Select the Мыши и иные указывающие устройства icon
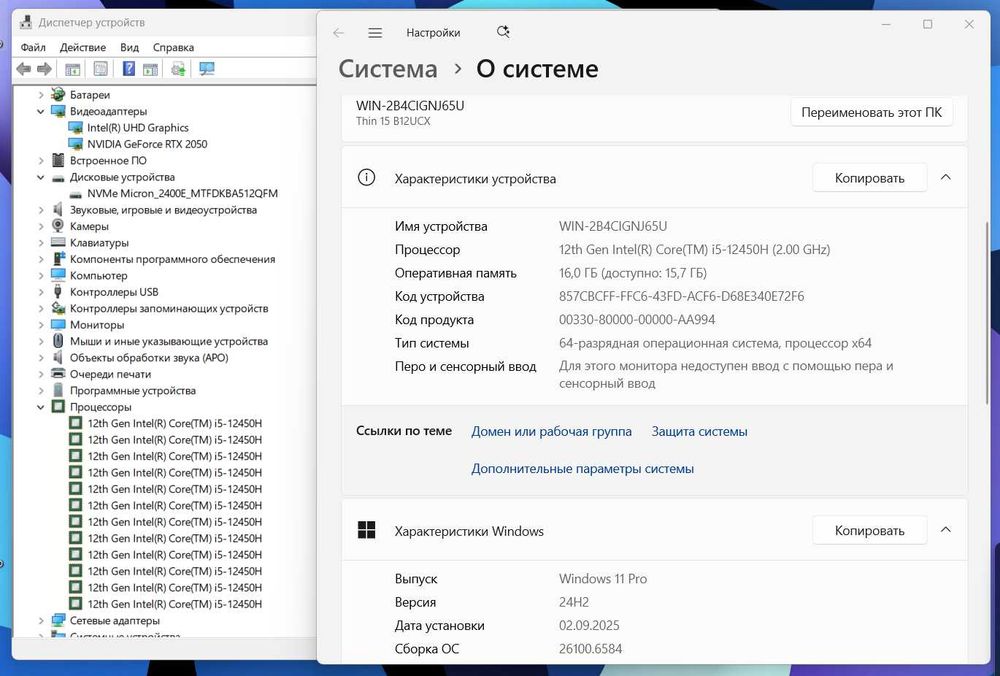The width and height of the screenshot is (1000, 676). click(58, 341)
